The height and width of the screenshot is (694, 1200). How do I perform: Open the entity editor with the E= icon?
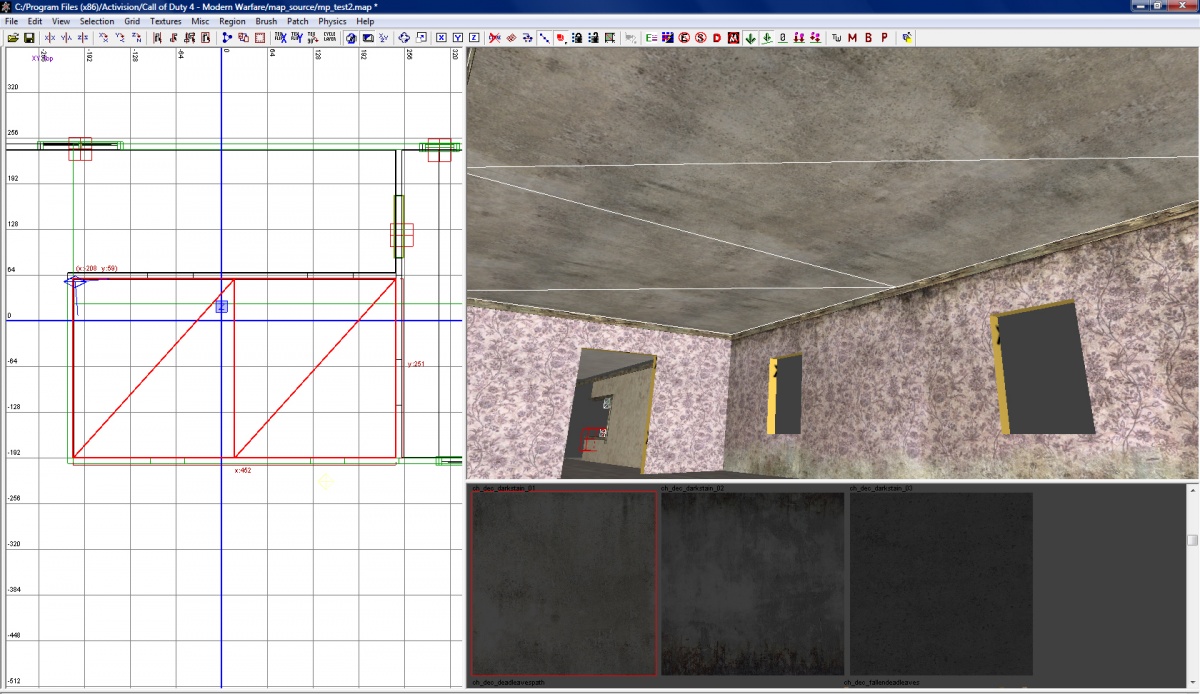point(651,38)
